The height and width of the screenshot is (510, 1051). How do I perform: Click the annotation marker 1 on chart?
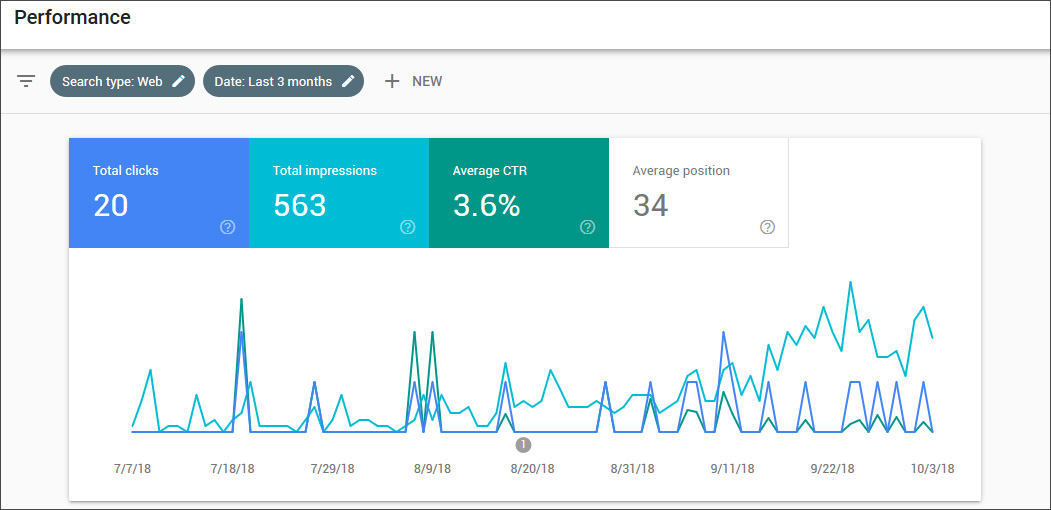pos(523,445)
